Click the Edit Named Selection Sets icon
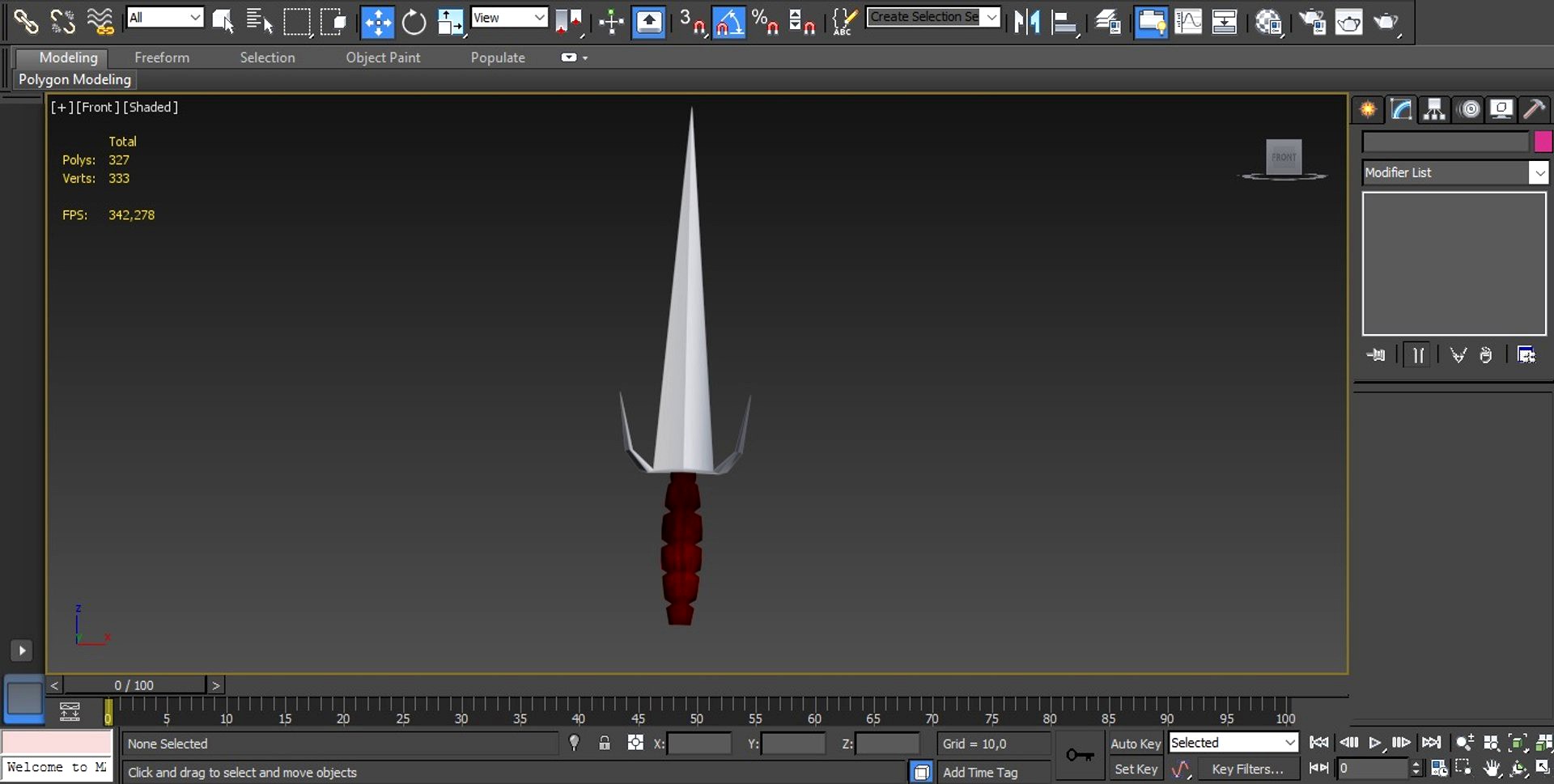 pos(844,21)
